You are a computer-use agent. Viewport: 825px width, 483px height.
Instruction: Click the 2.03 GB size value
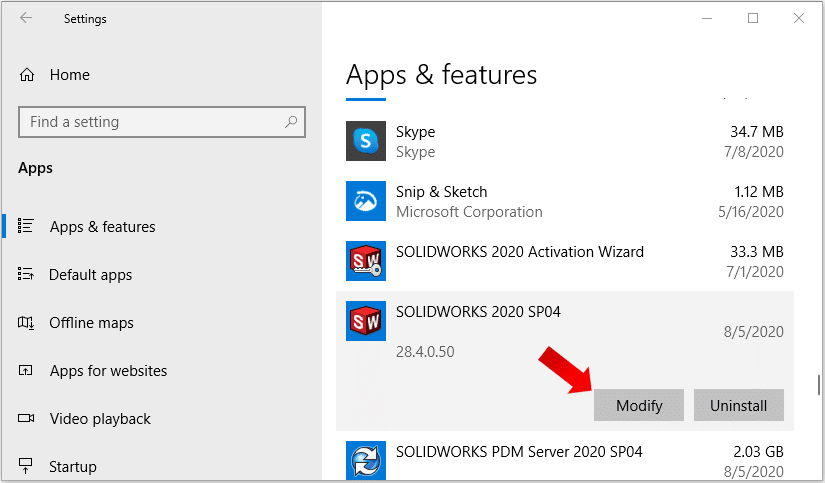coord(758,451)
